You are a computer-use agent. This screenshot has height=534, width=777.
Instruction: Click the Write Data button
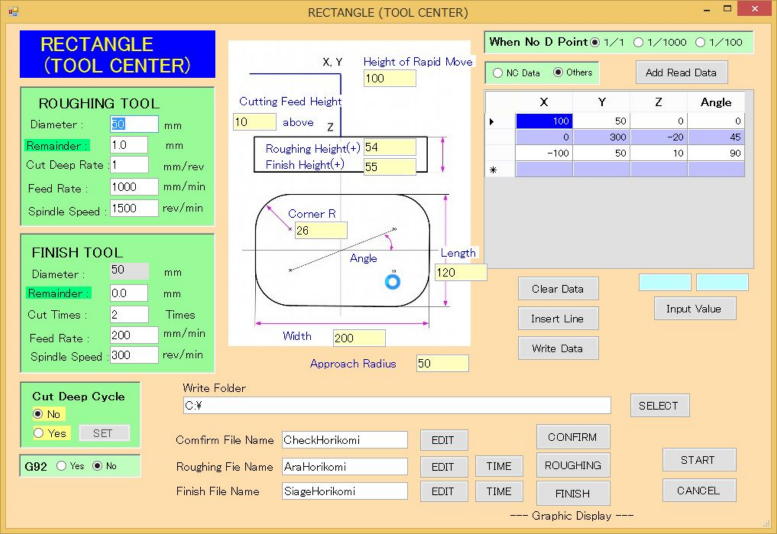coord(557,348)
